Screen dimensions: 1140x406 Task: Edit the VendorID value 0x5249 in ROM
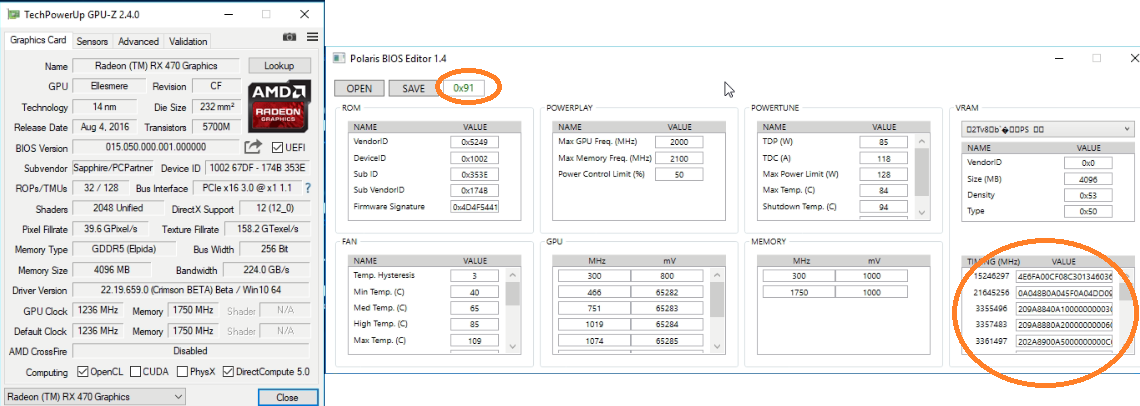[474, 142]
